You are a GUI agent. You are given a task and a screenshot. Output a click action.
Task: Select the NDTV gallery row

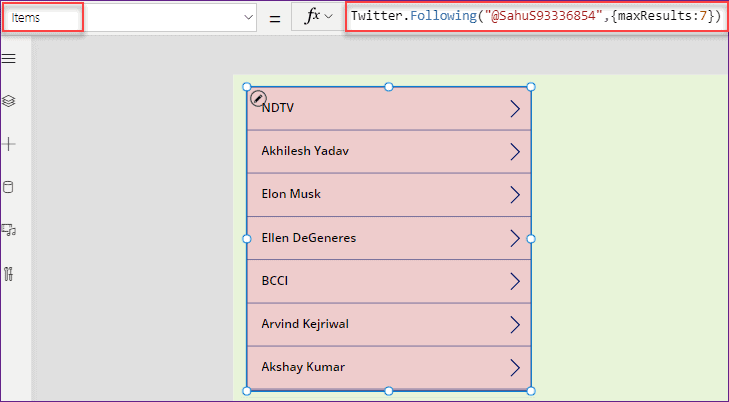click(389, 108)
